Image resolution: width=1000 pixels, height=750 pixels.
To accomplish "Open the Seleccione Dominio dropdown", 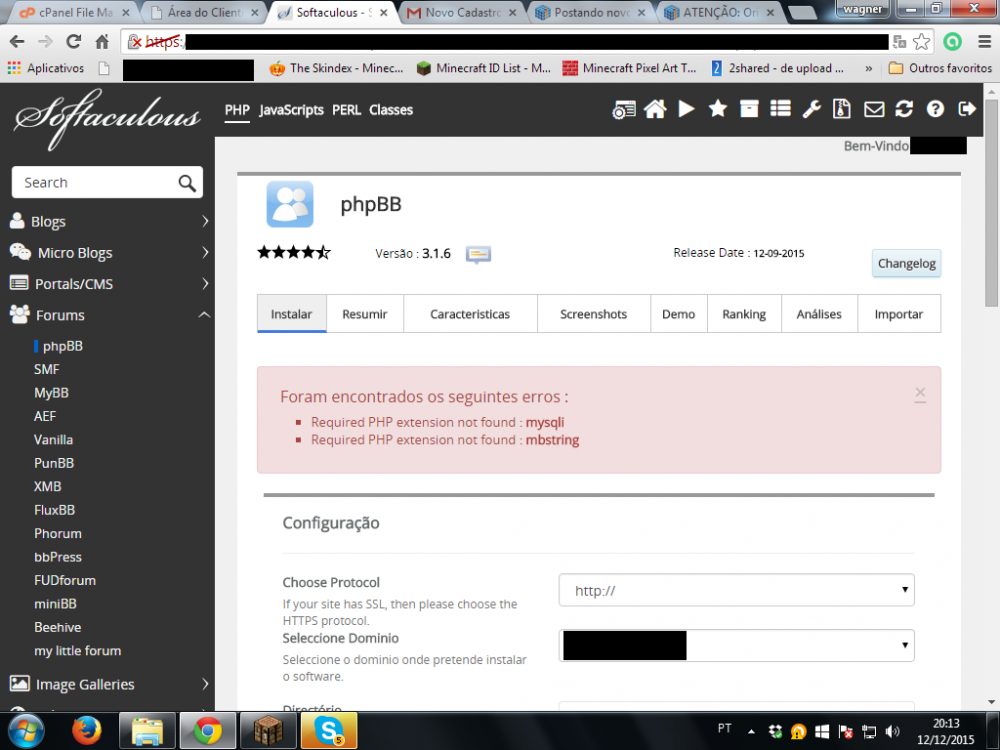I will (x=736, y=646).
